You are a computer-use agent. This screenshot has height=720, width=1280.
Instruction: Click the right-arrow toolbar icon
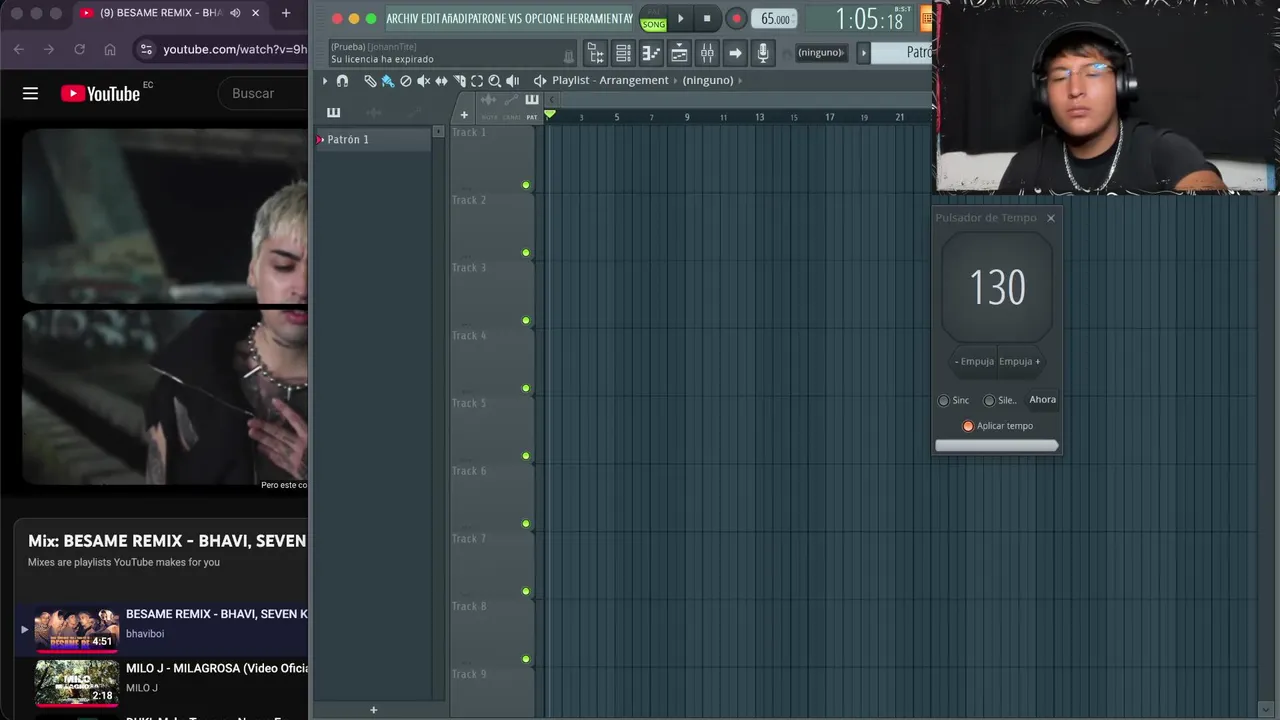[735, 52]
